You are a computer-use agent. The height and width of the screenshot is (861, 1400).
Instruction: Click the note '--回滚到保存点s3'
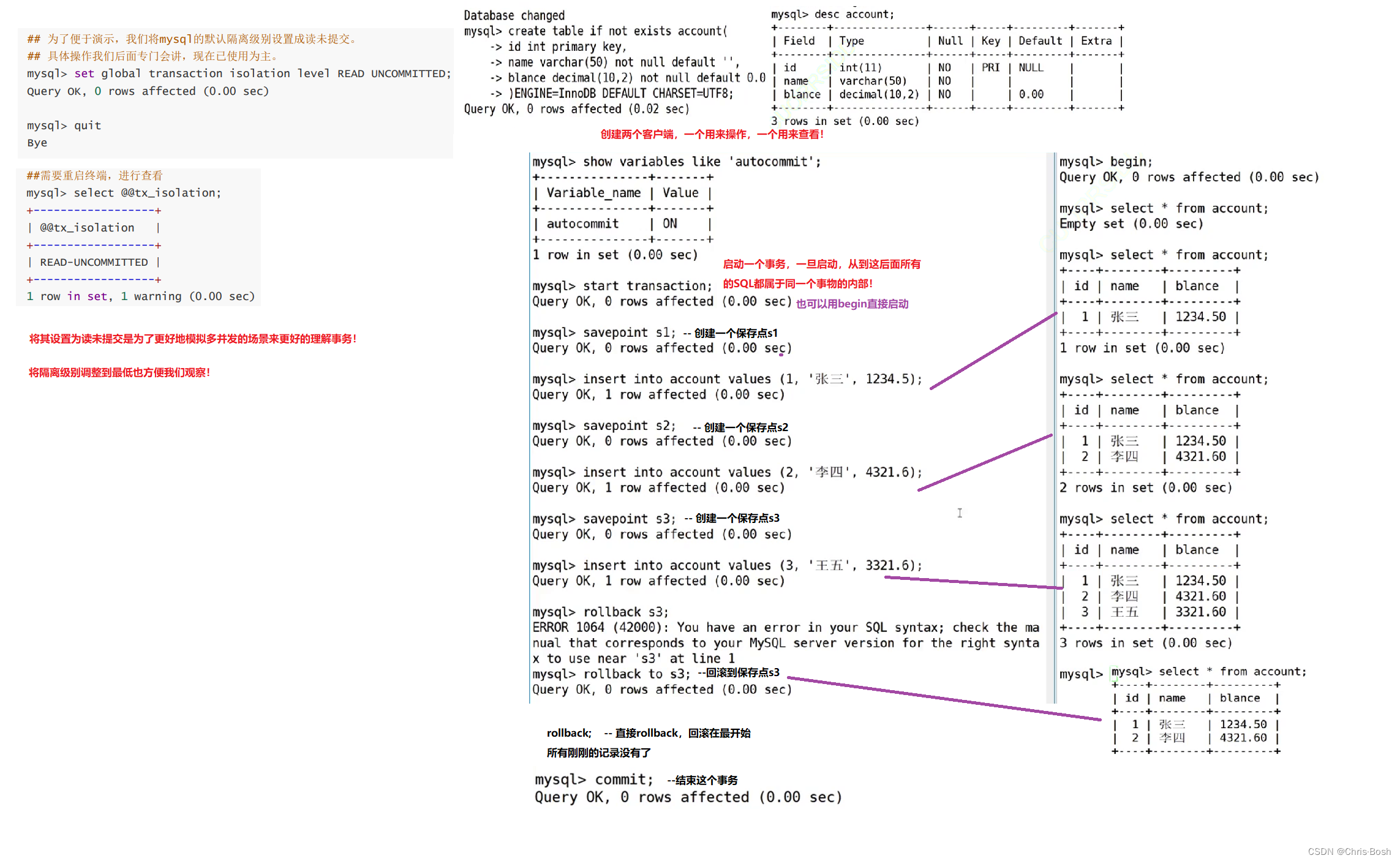pos(739,672)
